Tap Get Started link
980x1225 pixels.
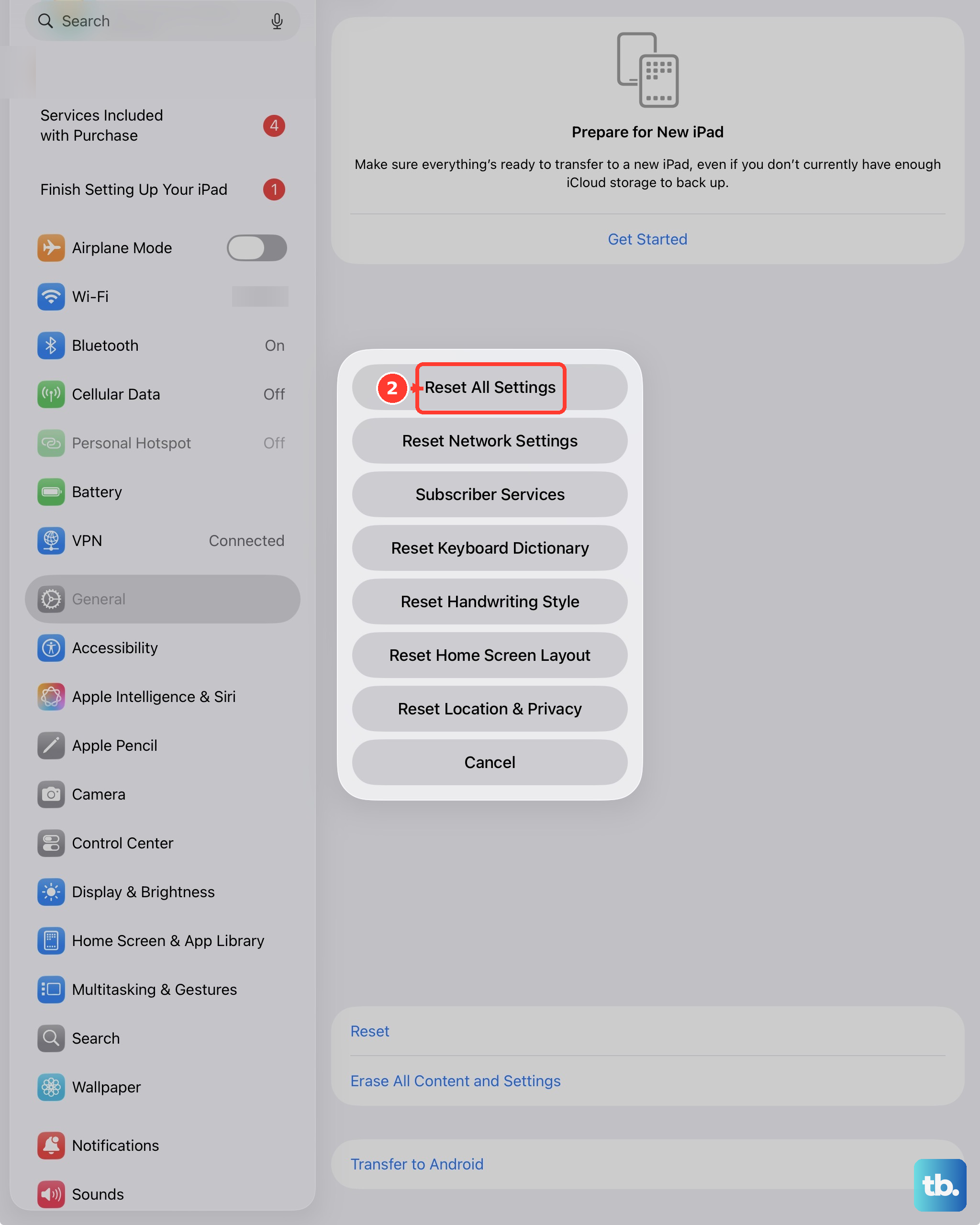[x=647, y=239]
